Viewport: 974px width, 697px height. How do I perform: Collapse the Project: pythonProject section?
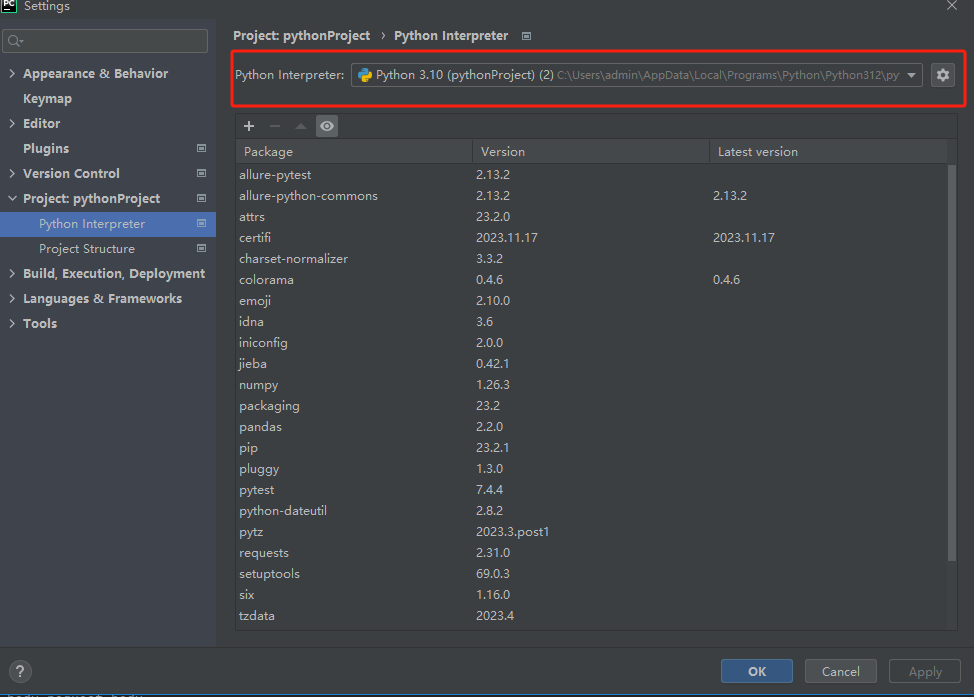pos(12,198)
